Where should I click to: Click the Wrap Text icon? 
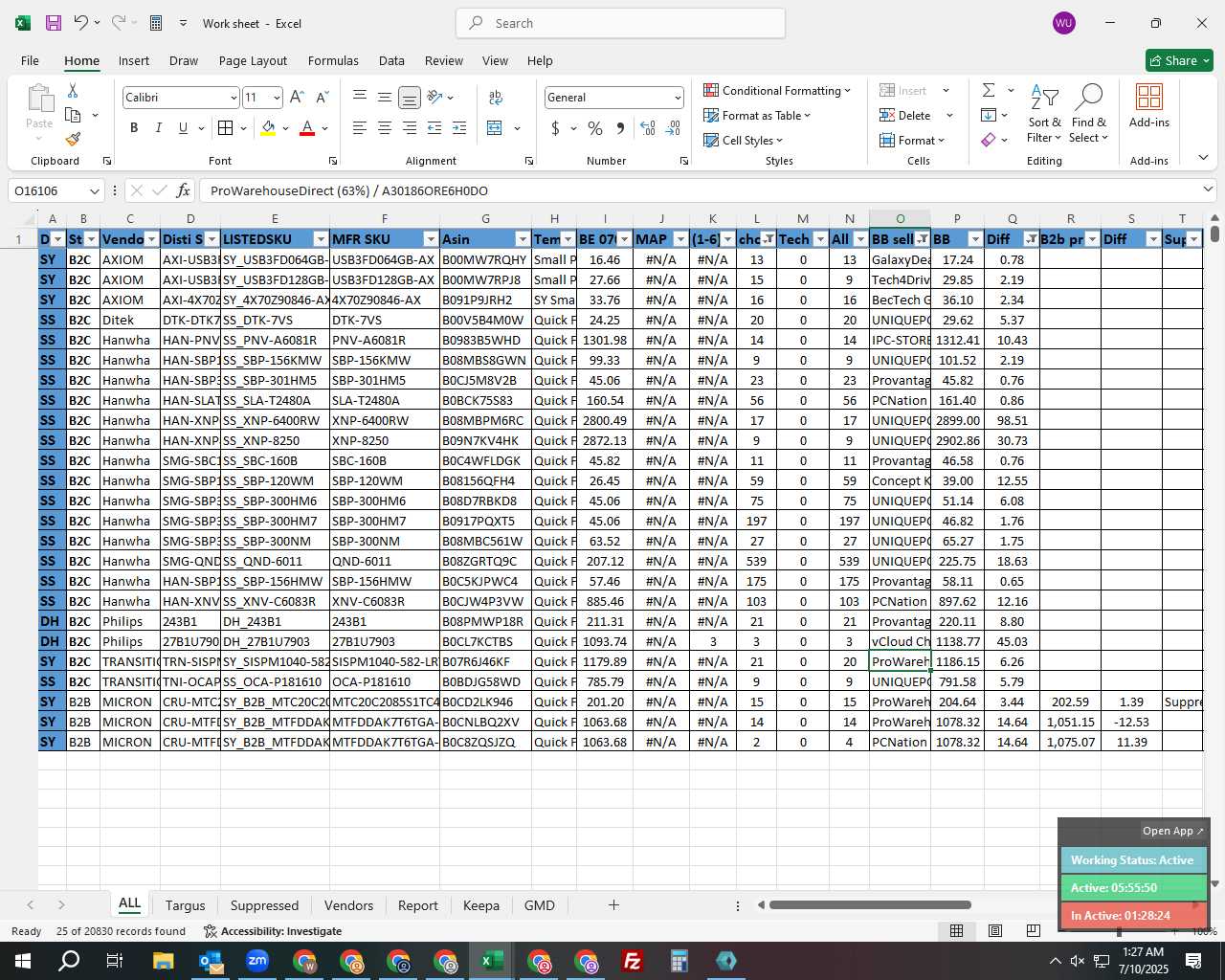pyautogui.click(x=496, y=98)
